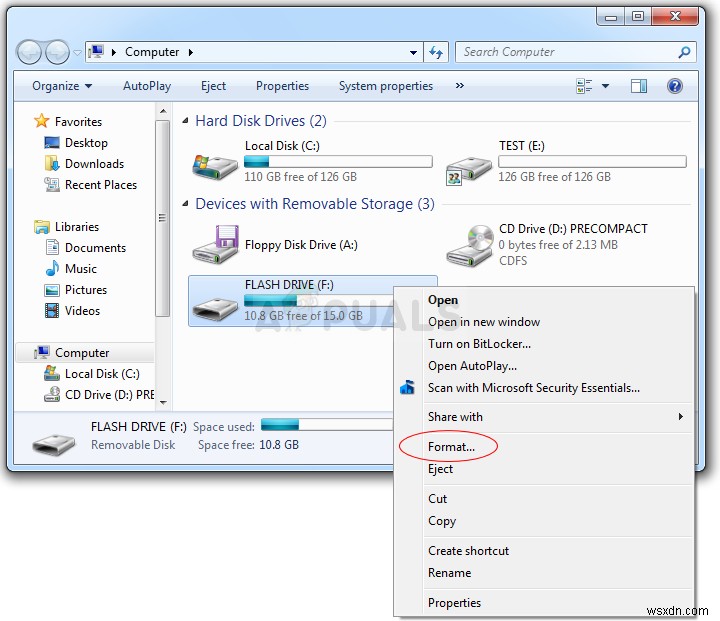Image resolution: width=720 pixels, height=621 pixels.
Task: Click the navigation pane scroll down arrow
Action: point(163,402)
